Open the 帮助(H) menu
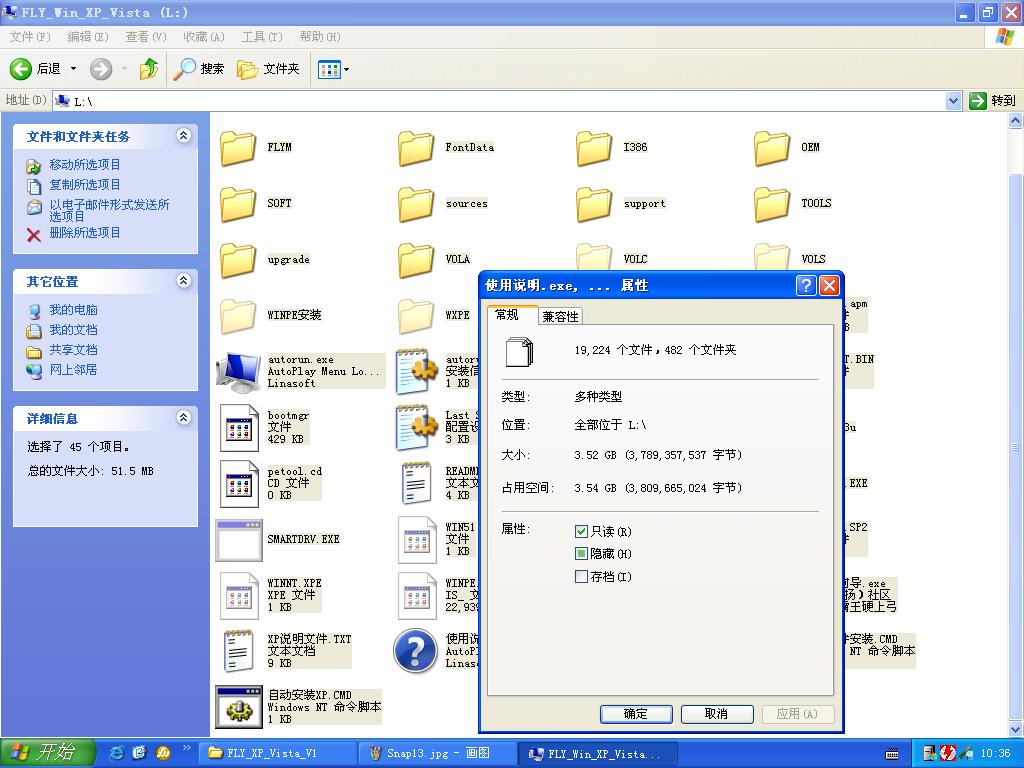 click(x=320, y=37)
